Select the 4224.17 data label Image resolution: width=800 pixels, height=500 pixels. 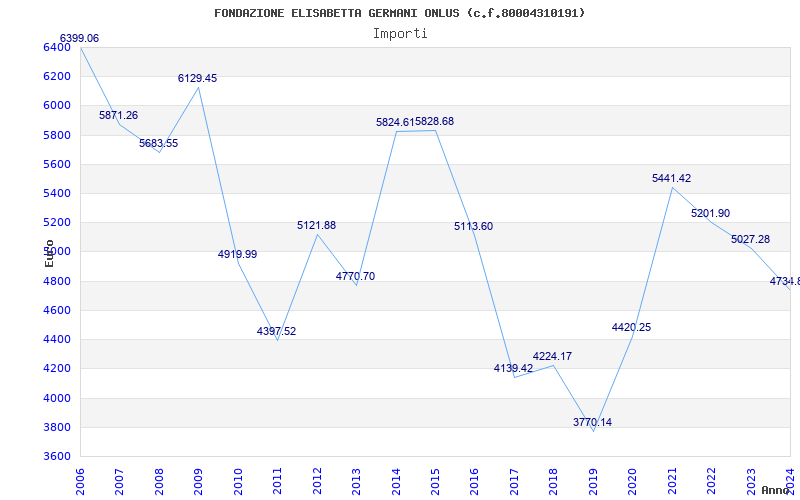(x=553, y=356)
